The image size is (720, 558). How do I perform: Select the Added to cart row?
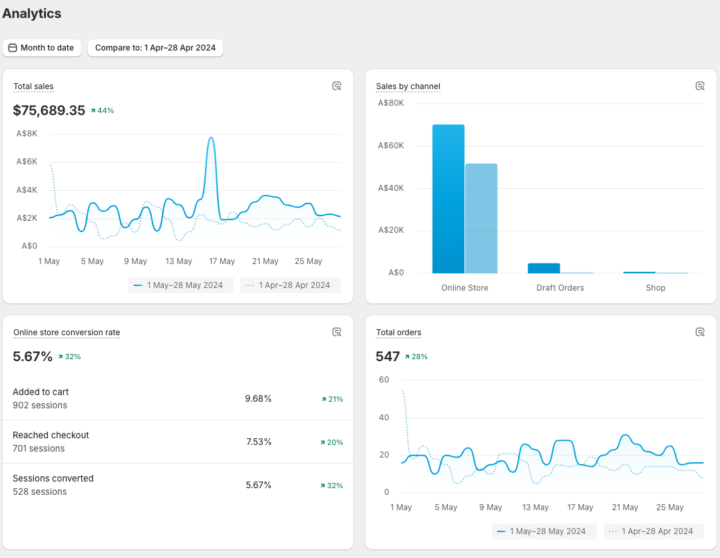(178, 399)
